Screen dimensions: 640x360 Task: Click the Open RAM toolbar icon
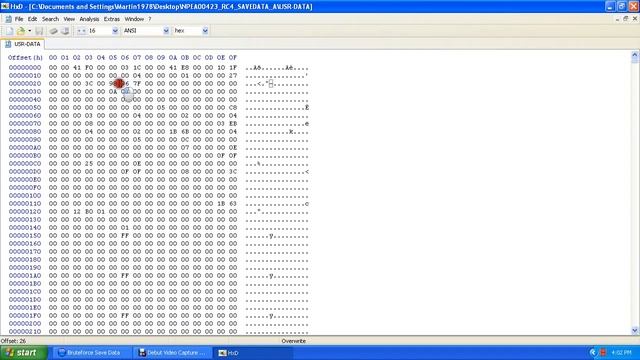(x=53, y=31)
